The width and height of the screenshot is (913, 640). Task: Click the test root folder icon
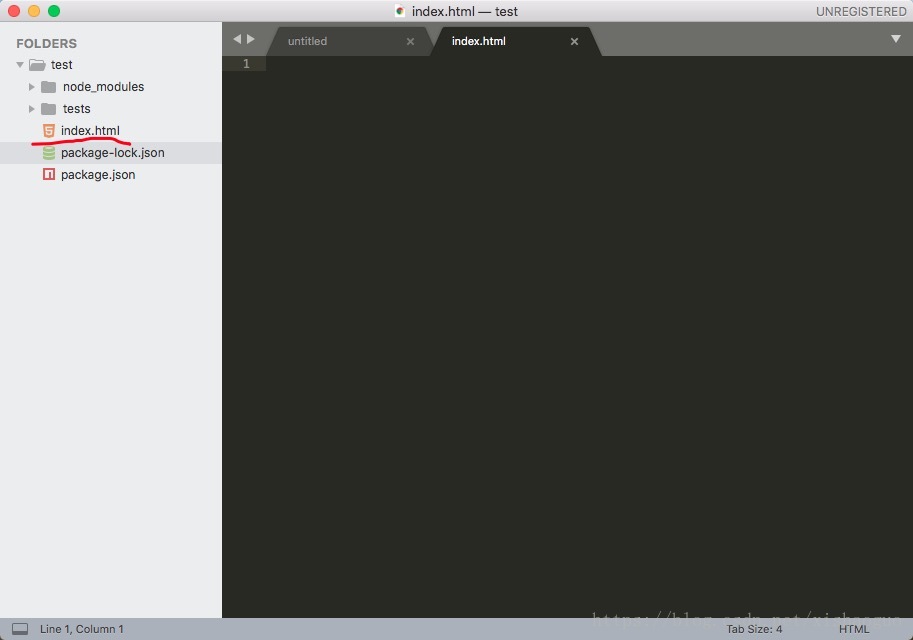[x=37, y=65]
